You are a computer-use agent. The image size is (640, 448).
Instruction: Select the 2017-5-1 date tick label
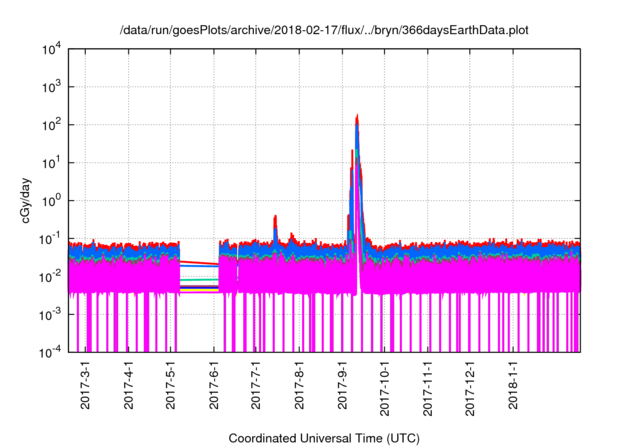coord(171,386)
